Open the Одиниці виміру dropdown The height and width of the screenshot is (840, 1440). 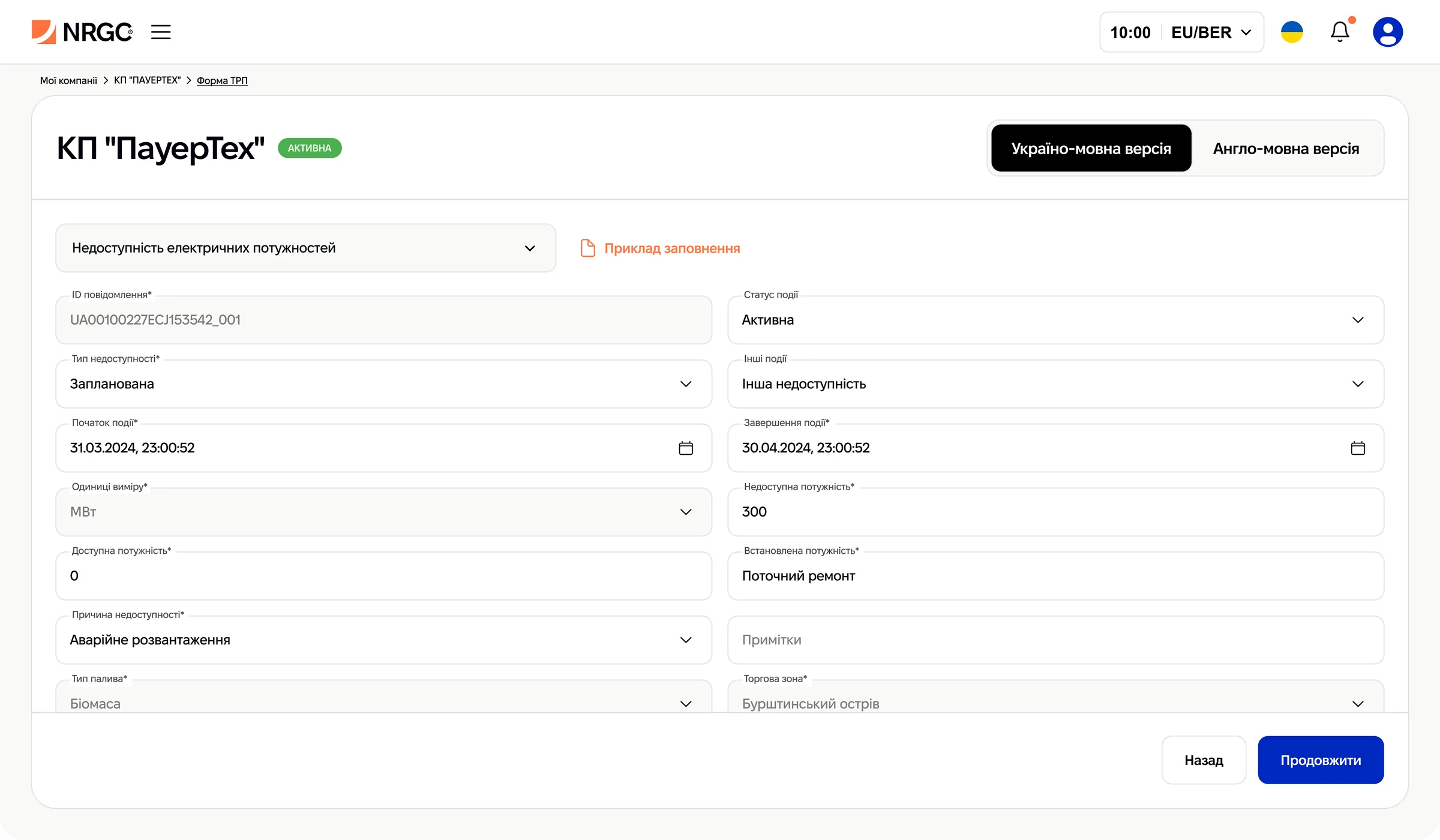384,512
